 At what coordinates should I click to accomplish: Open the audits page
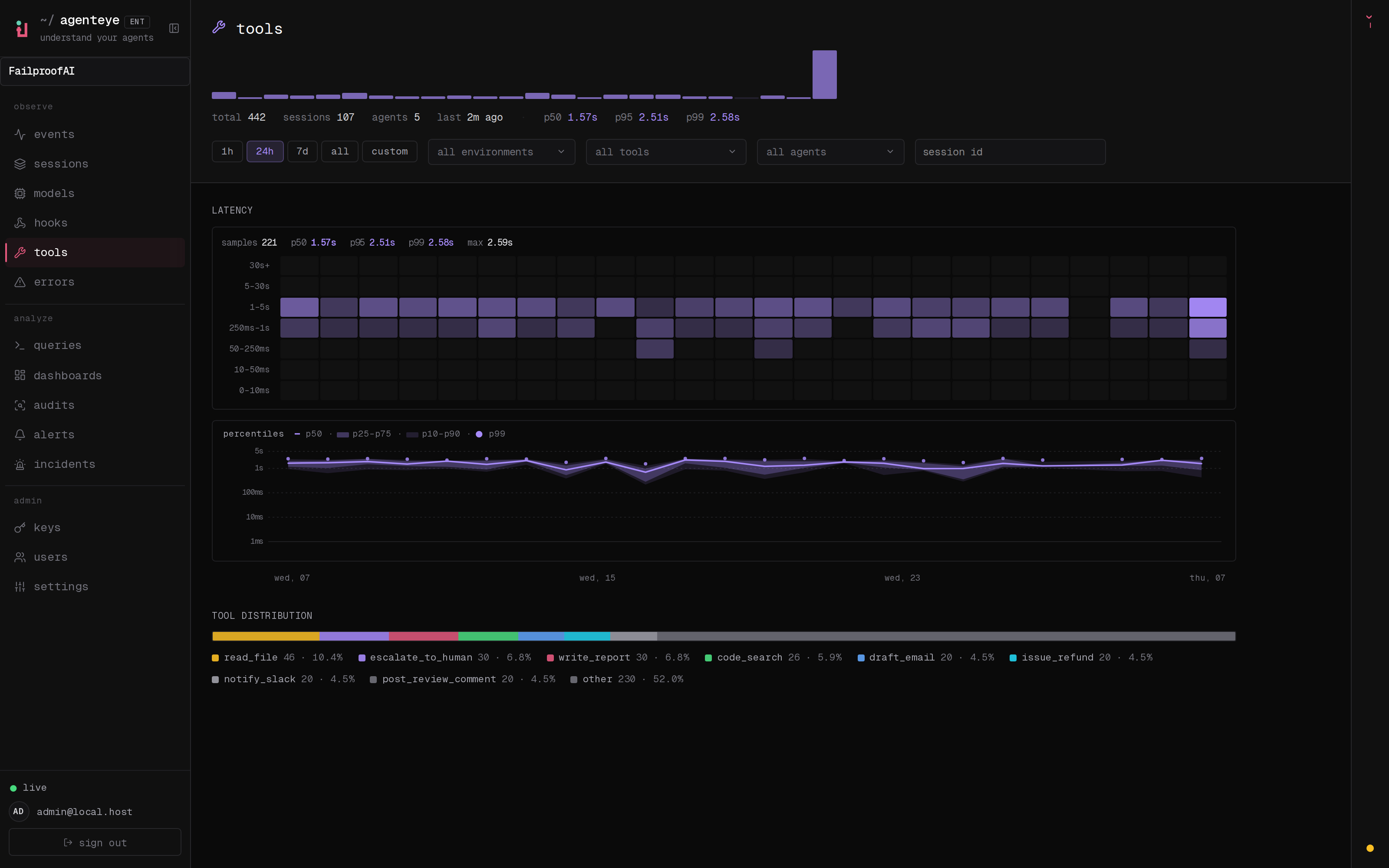click(x=95, y=405)
